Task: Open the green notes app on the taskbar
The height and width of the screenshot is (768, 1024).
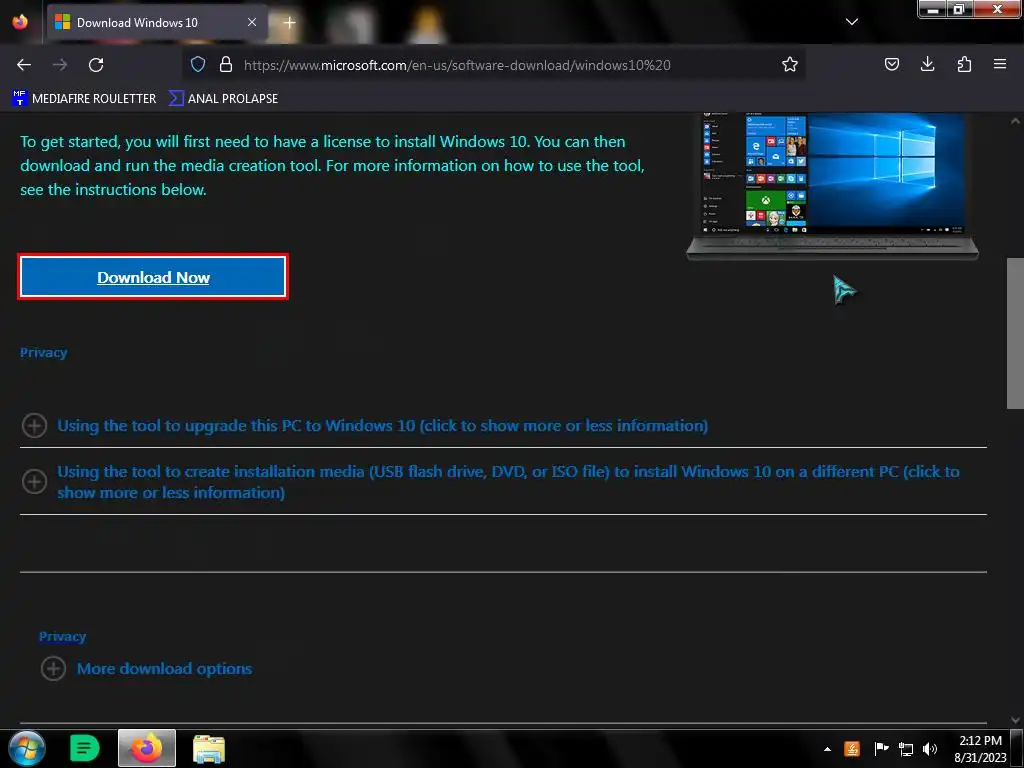Action: [84, 748]
